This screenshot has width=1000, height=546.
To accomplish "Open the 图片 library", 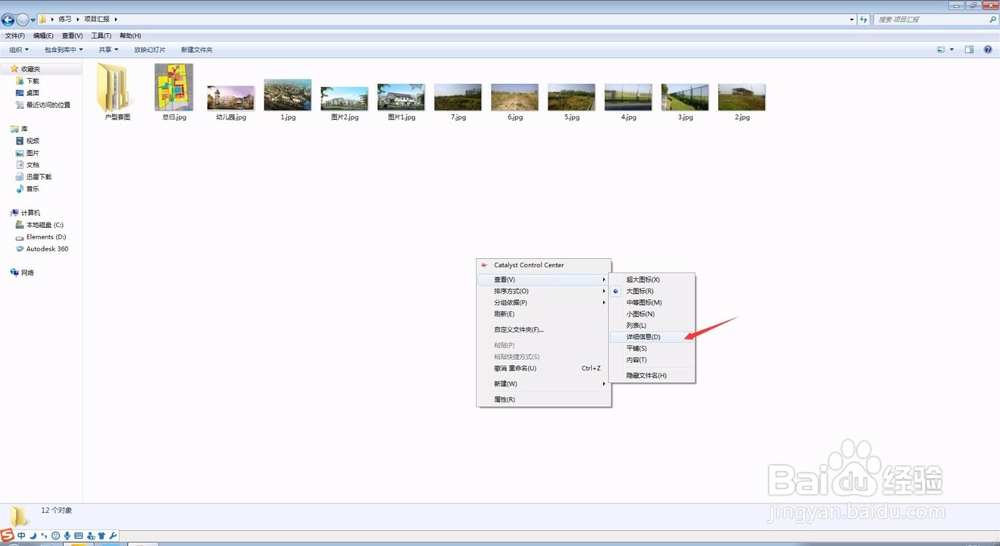I will pos(32,153).
